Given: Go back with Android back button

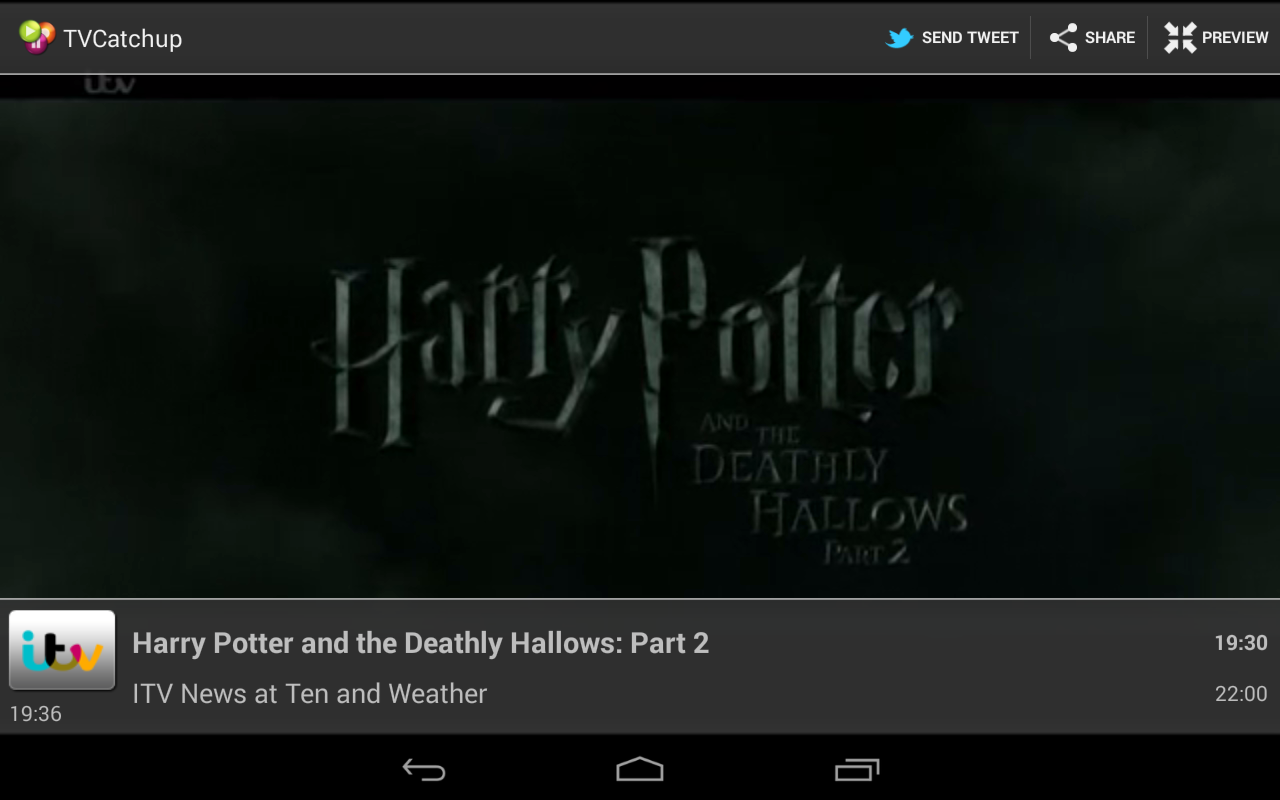Looking at the screenshot, I should (x=424, y=769).
